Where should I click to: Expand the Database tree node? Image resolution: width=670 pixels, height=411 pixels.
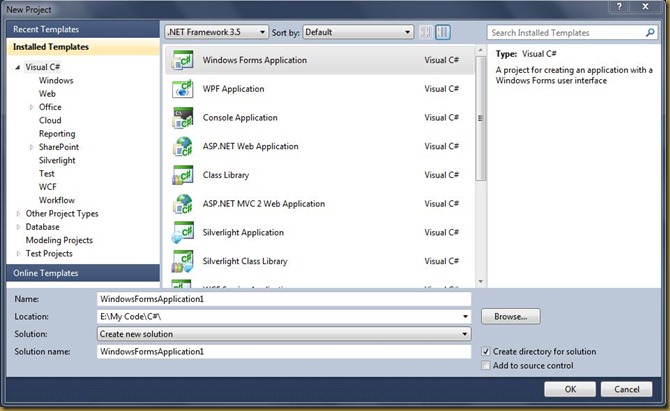(18, 227)
